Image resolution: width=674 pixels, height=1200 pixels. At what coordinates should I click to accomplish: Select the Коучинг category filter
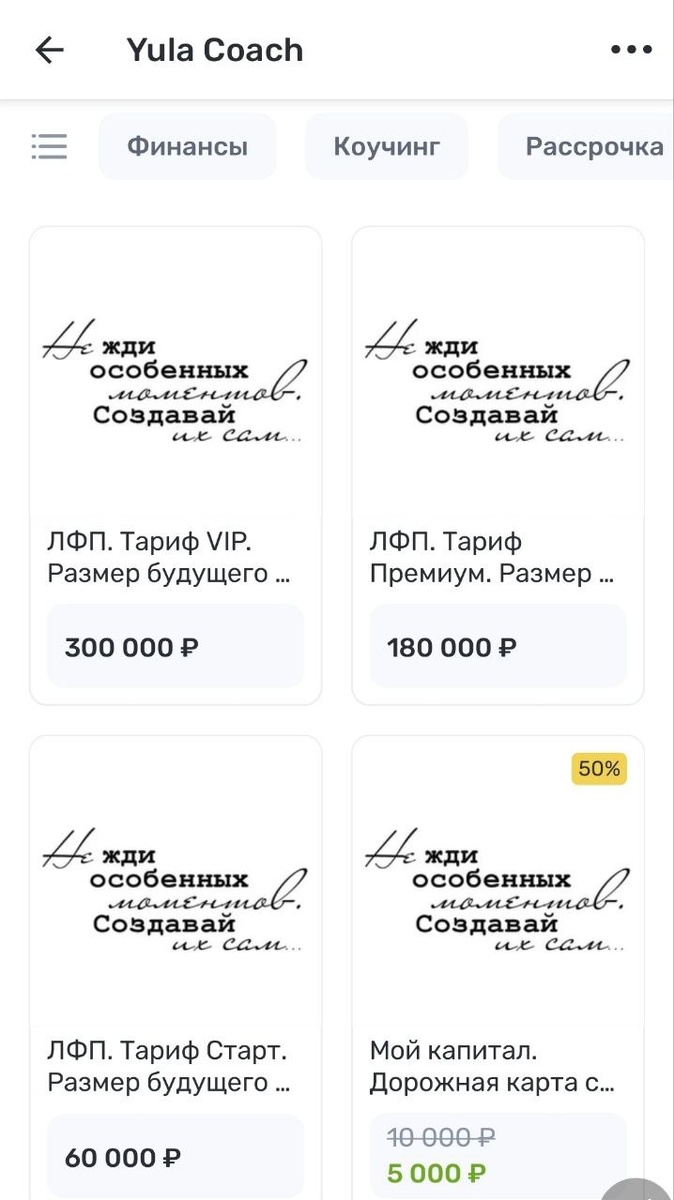[387, 146]
